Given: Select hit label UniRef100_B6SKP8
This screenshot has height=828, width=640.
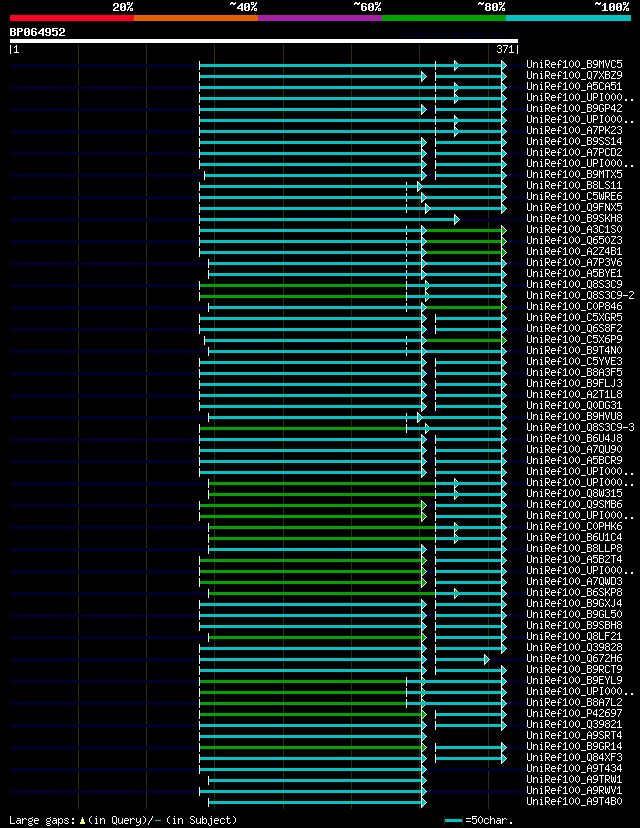Looking at the screenshot, I should (575, 592).
